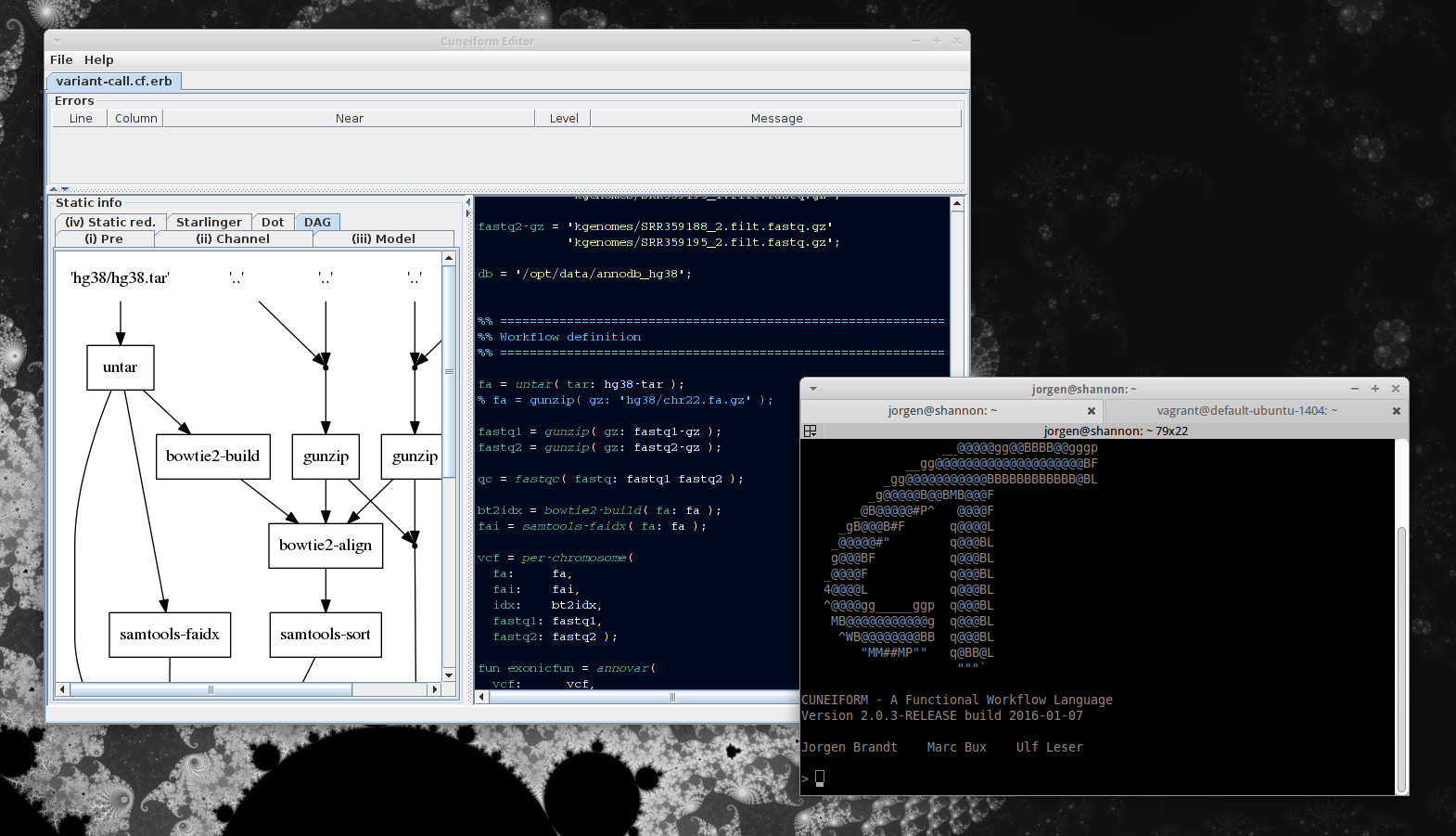Viewport: 1456px width, 836px height.
Task: Click the 'db = /opt/data/annodb_hg38' code line
Action: [x=585, y=274]
